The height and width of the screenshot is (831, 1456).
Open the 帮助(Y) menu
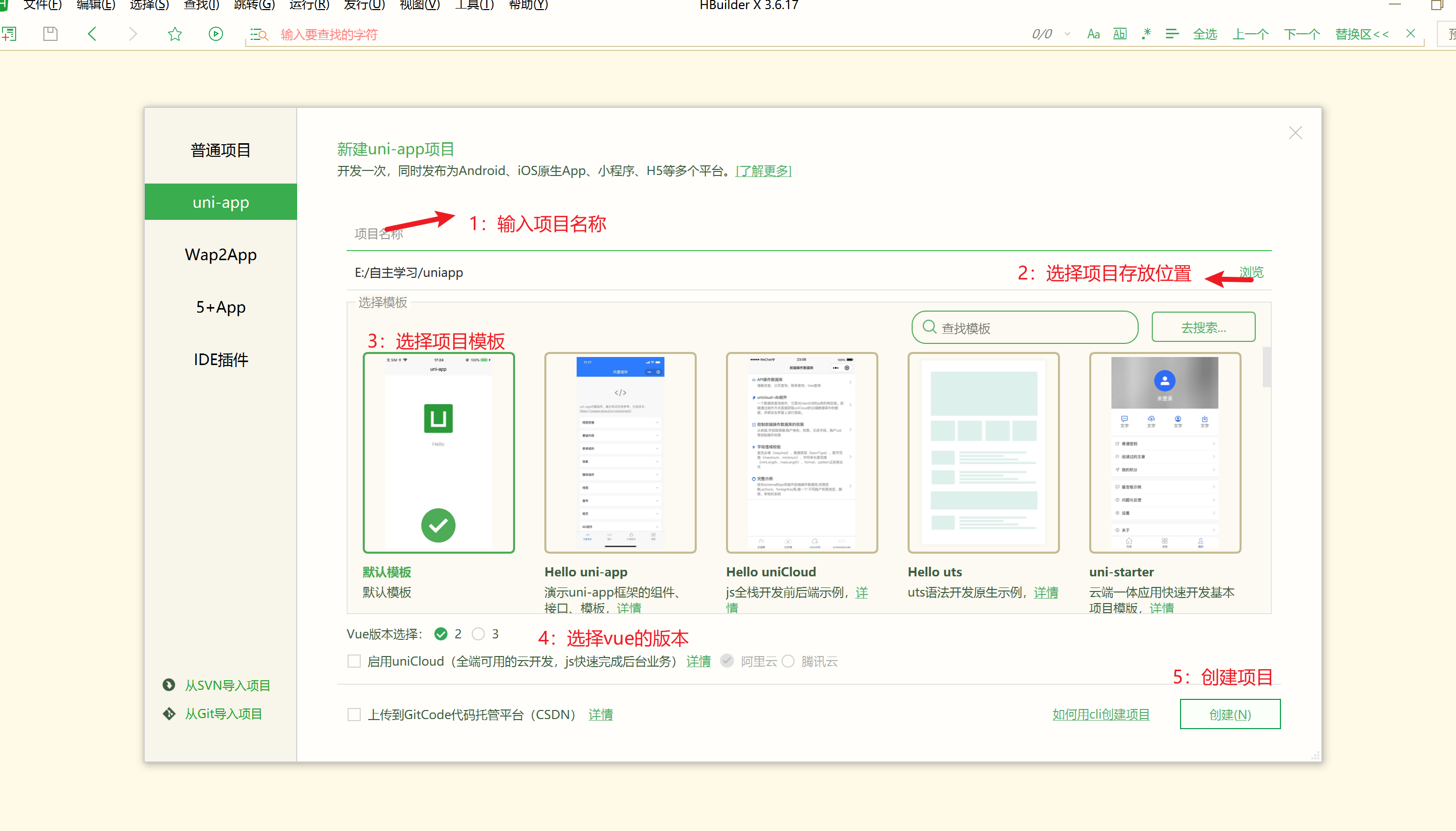[528, 5]
